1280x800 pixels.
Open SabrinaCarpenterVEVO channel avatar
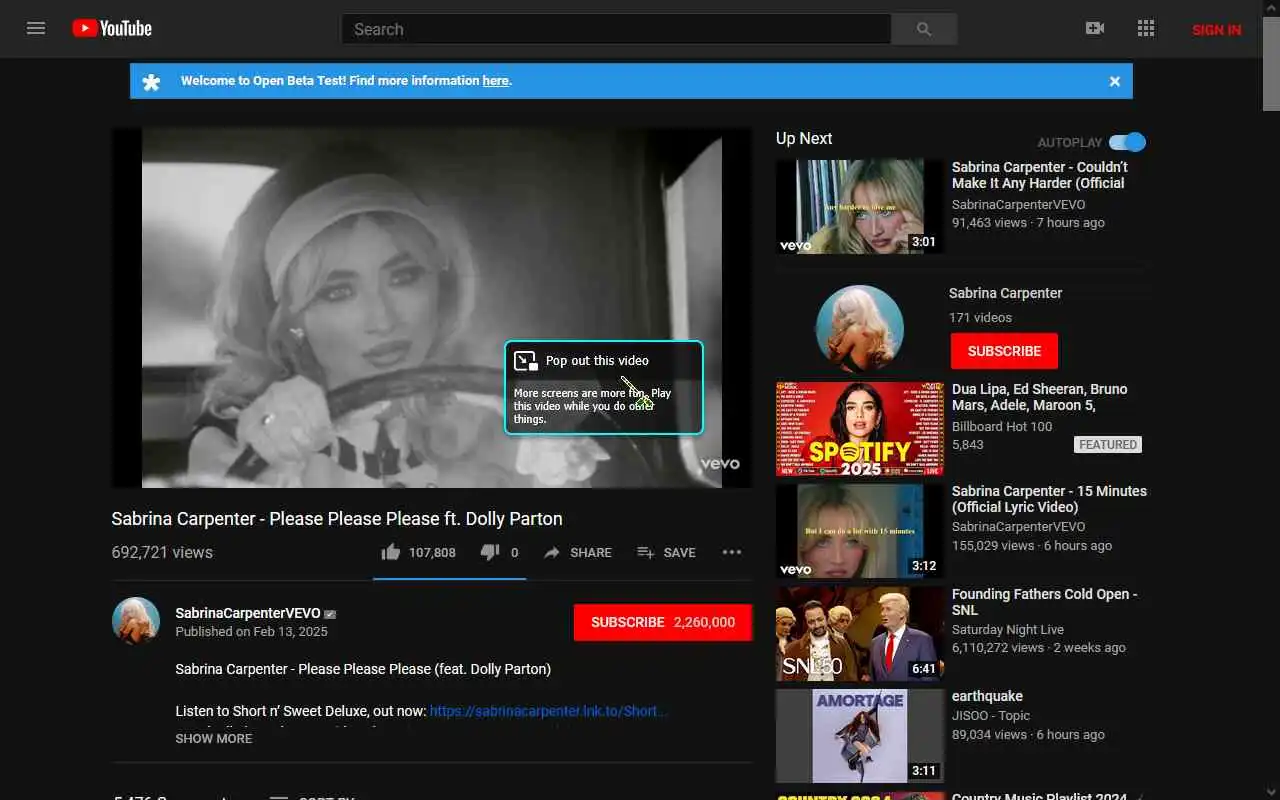coord(136,621)
